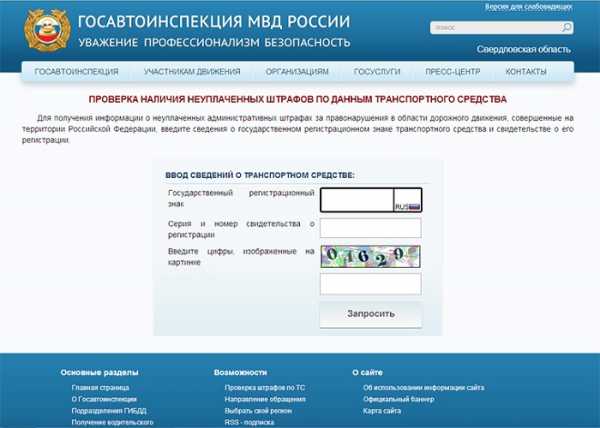The image size is (600, 428).
Task: Open the Карта сайта footer link
Action: (x=382, y=411)
